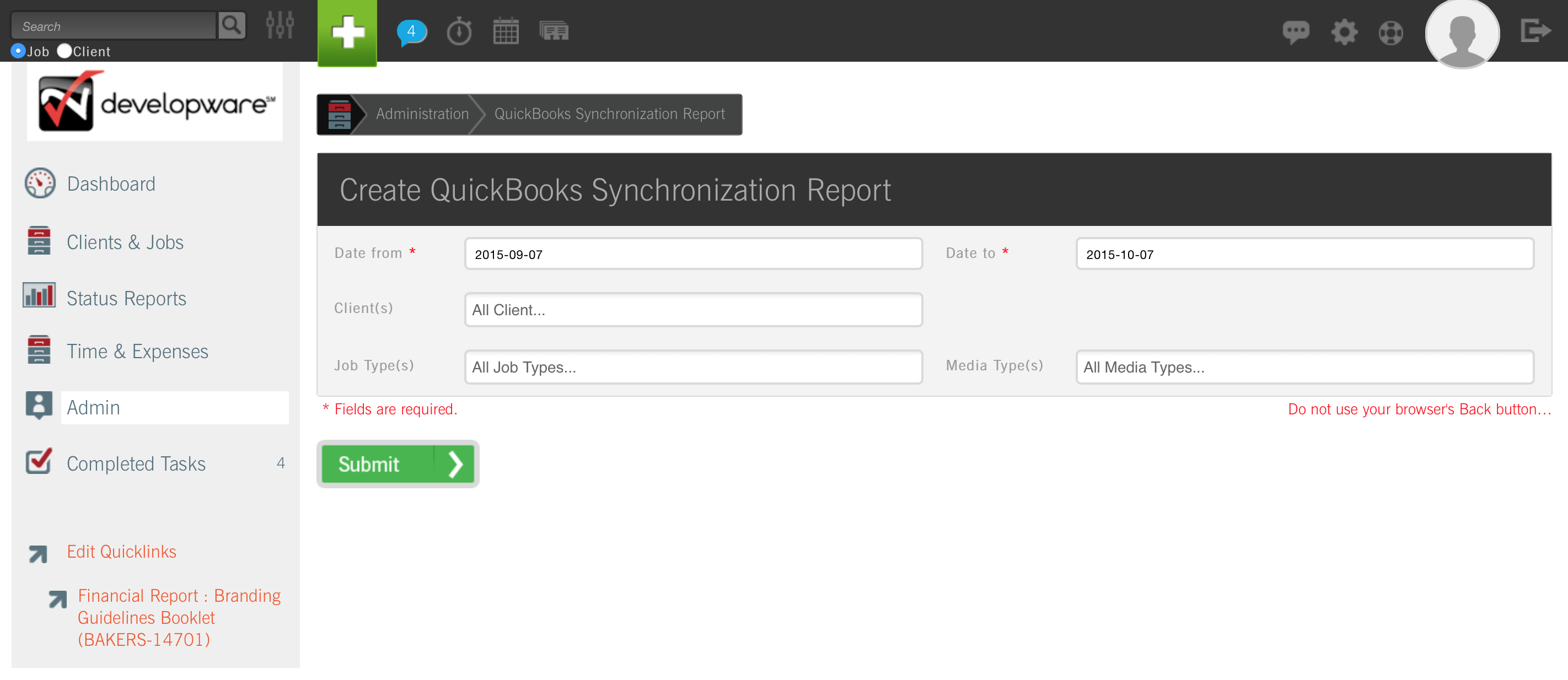The width and height of the screenshot is (1568, 680).
Task: Click the Clients & Jobs cabinet icon
Action: pos(39,240)
